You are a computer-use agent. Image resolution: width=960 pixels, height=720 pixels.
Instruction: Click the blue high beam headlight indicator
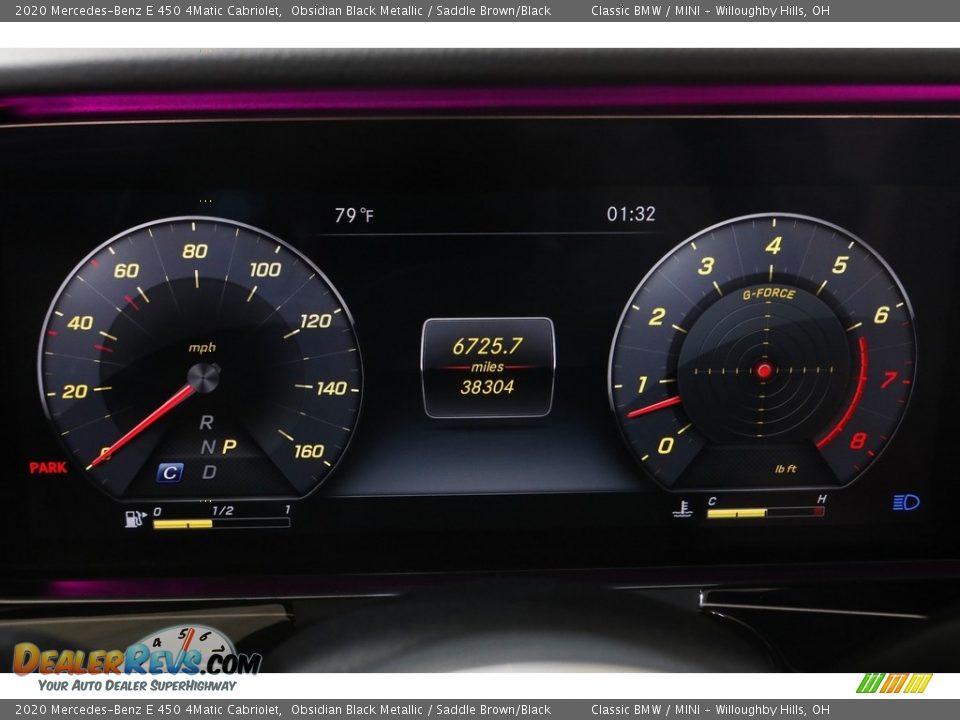click(x=906, y=503)
